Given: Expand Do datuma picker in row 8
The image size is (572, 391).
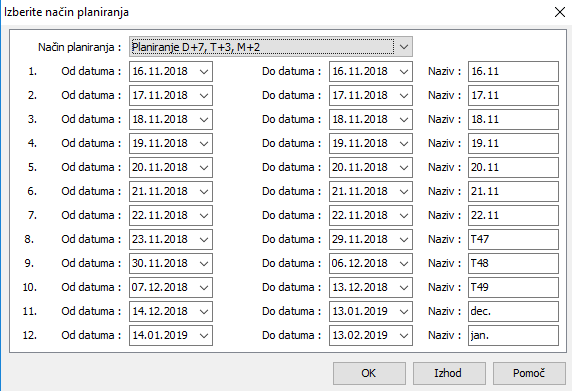Looking at the screenshot, I should (404, 240).
